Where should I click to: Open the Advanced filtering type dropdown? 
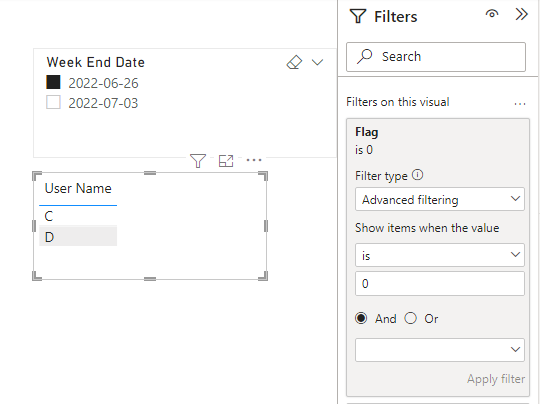coord(440,199)
